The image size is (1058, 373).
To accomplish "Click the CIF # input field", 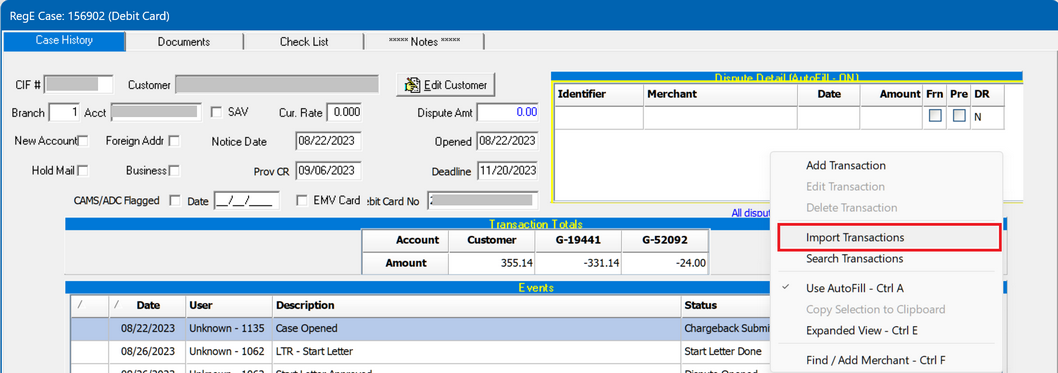I will 78,85.
